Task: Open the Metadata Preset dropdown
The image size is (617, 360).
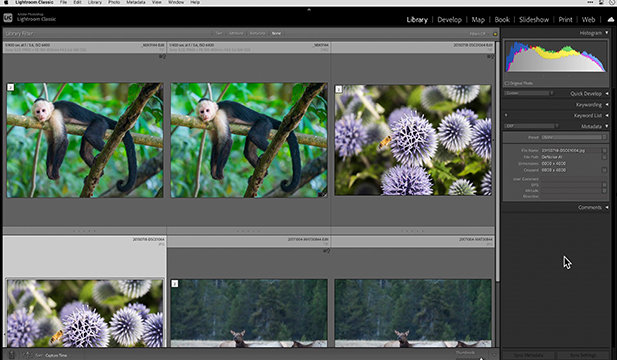Action: click(574, 137)
